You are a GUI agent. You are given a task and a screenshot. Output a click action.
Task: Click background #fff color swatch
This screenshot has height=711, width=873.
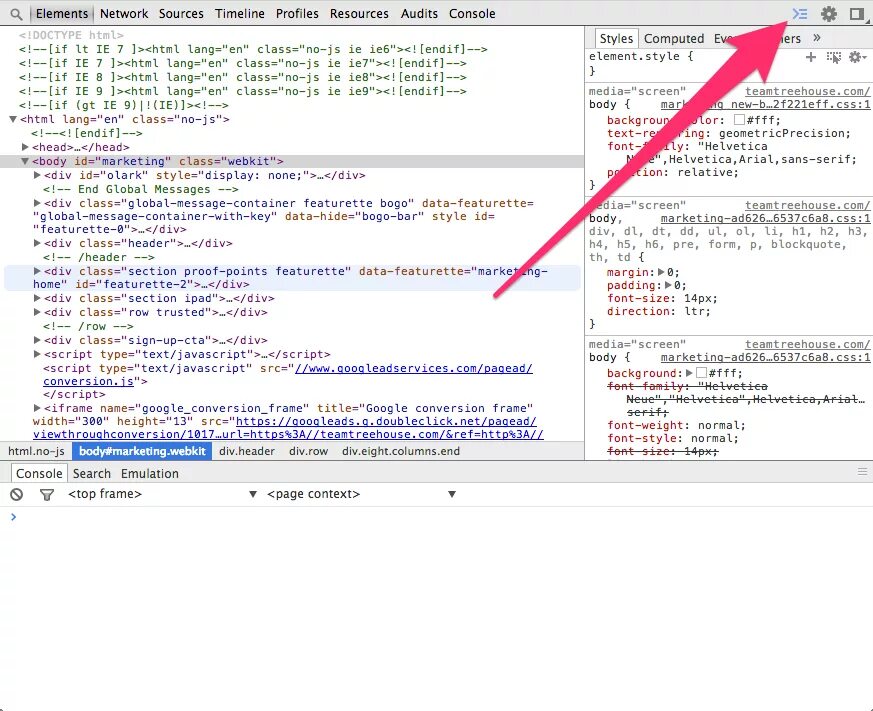(x=702, y=373)
